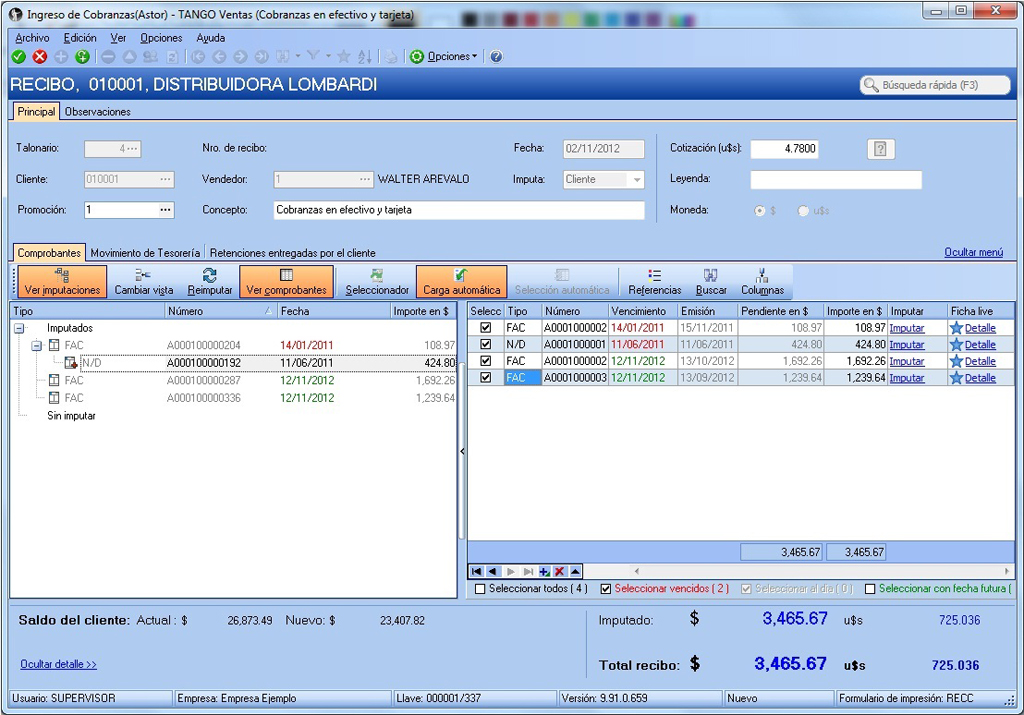Uncheck the row with Emisión 13/09/2012
The height and width of the screenshot is (715, 1024).
pos(485,377)
